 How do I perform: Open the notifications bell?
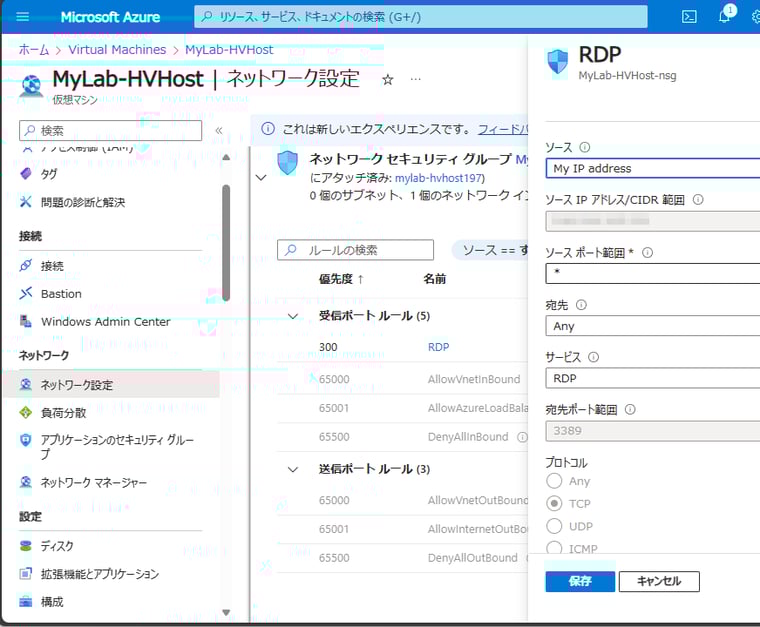click(725, 16)
